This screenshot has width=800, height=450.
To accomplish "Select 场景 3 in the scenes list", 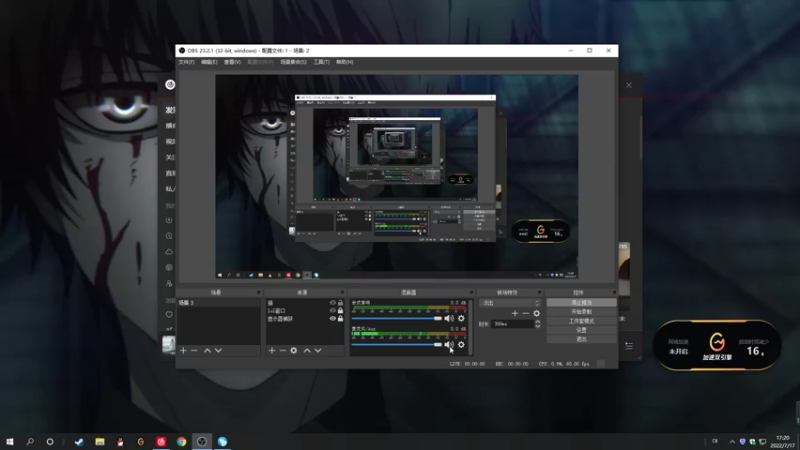I will [x=218, y=303].
